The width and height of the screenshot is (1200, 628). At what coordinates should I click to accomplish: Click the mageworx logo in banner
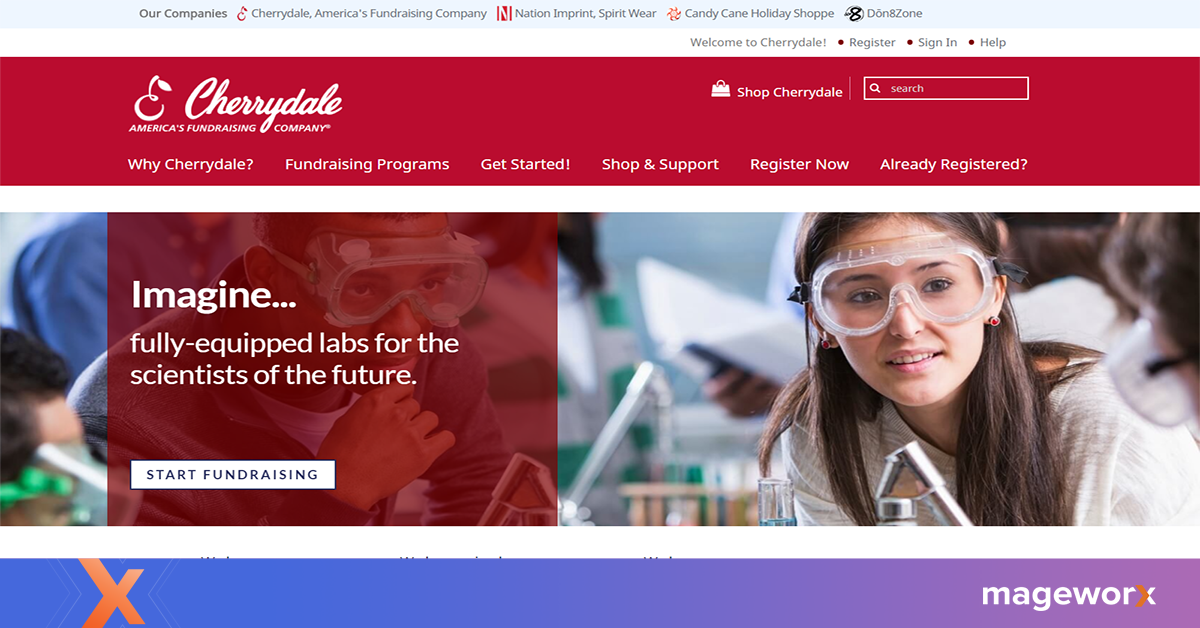coord(1068,596)
